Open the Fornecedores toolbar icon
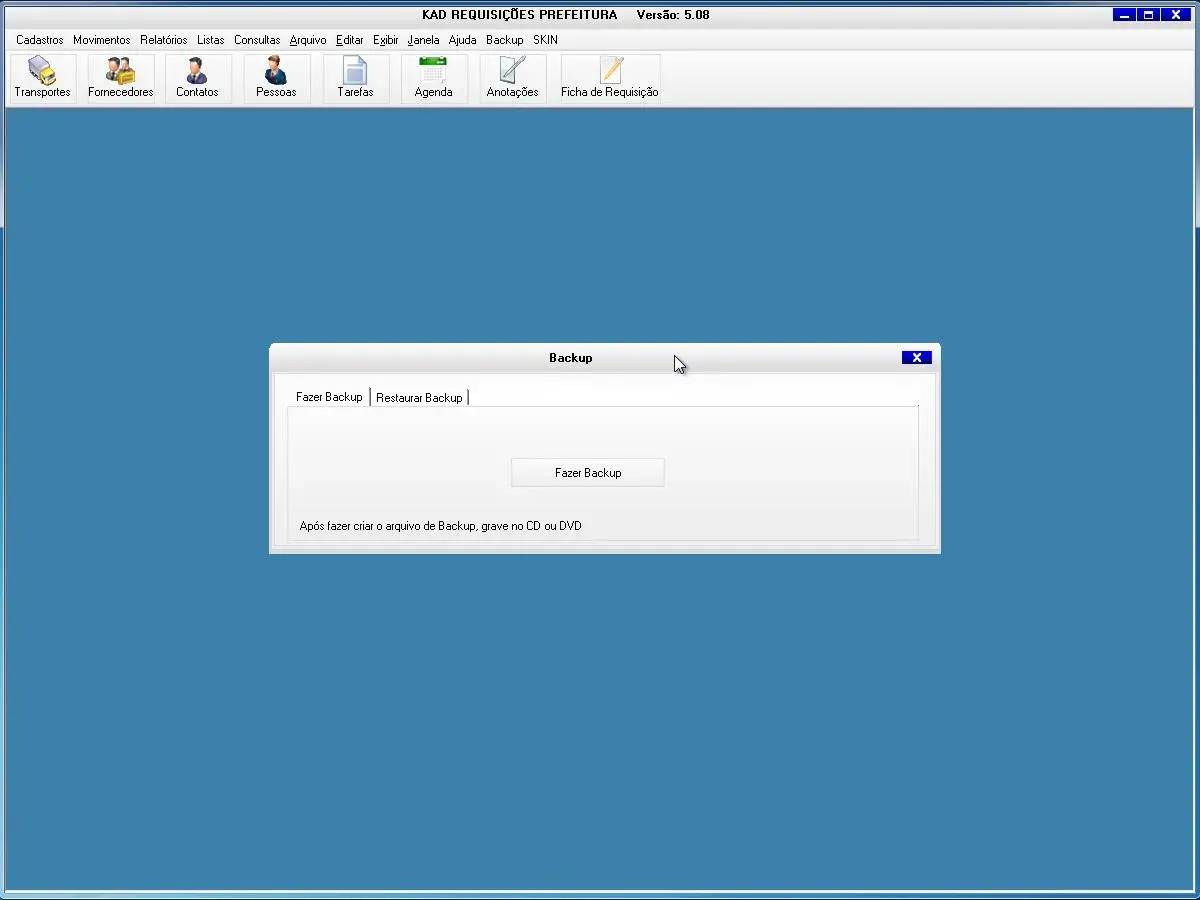The width and height of the screenshot is (1200, 900). tap(120, 78)
